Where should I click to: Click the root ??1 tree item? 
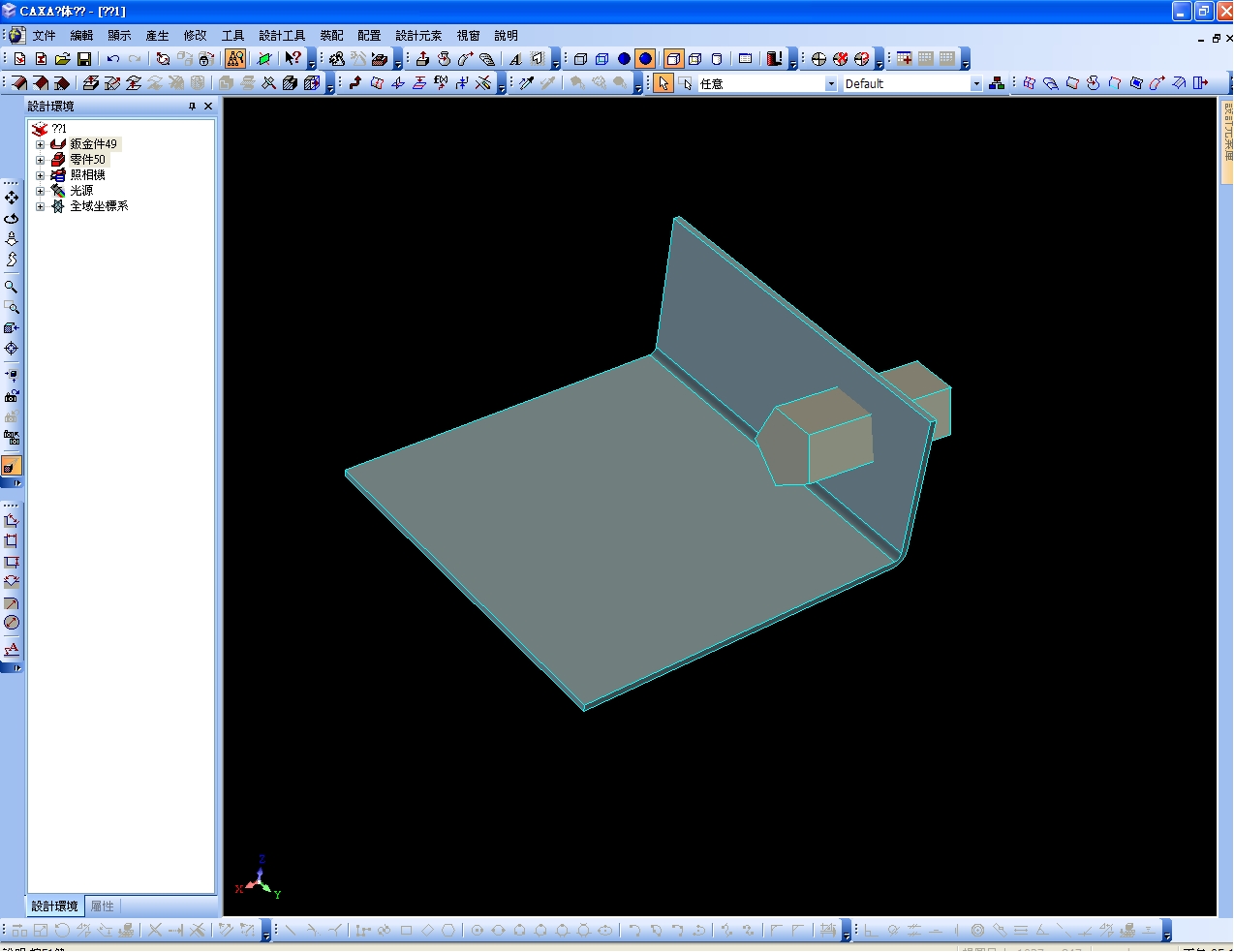coord(59,129)
